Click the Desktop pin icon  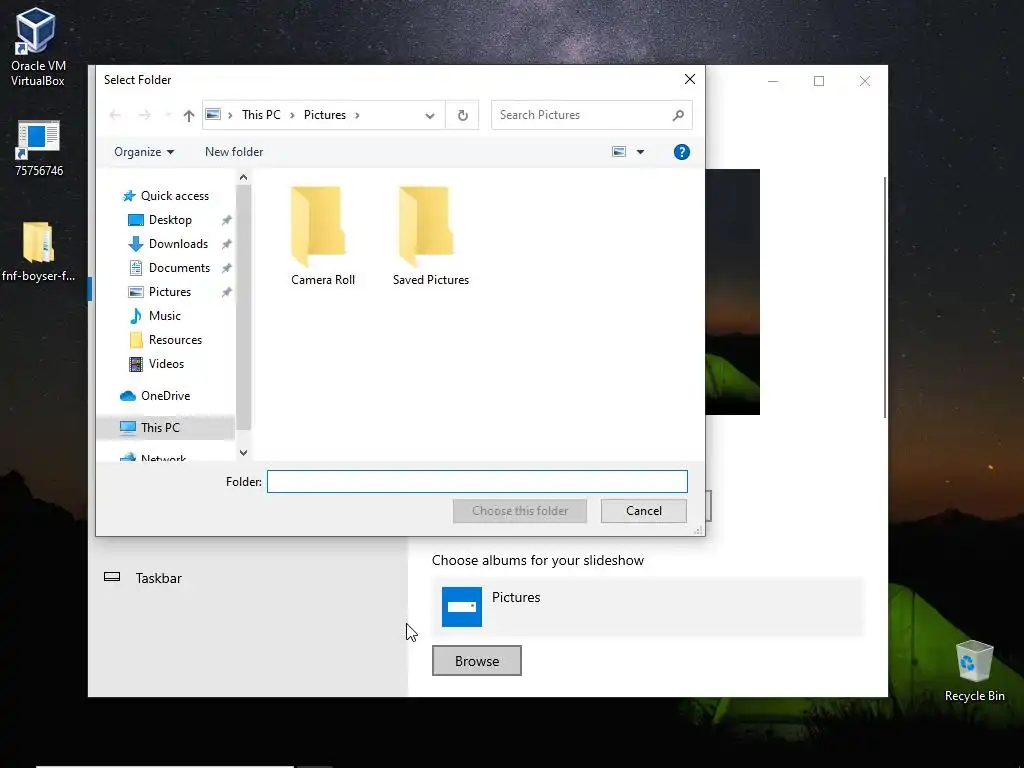pos(226,220)
